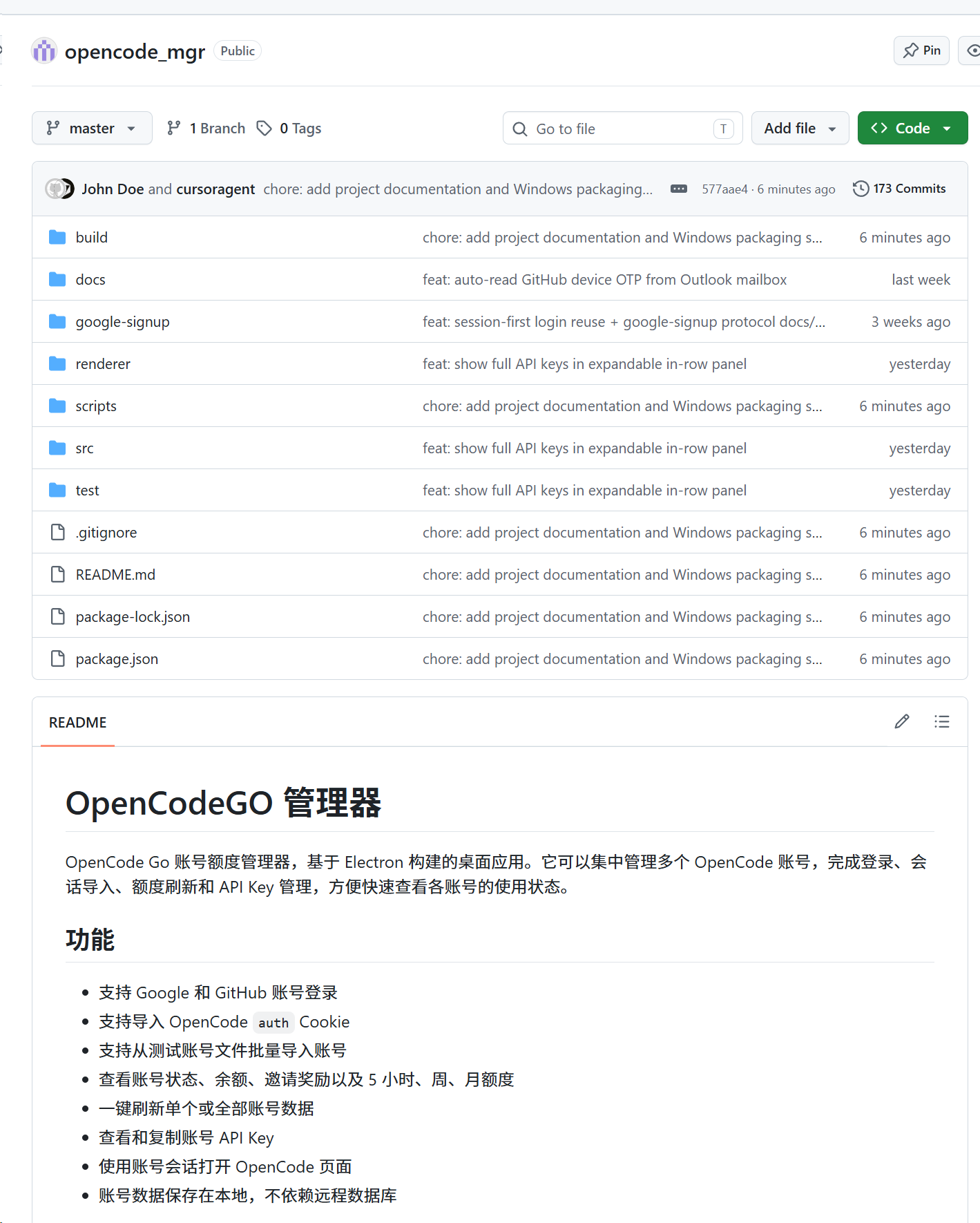Open the google-signup folder
The width and height of the screenshot is (980, 1223).
coord(123,322)
